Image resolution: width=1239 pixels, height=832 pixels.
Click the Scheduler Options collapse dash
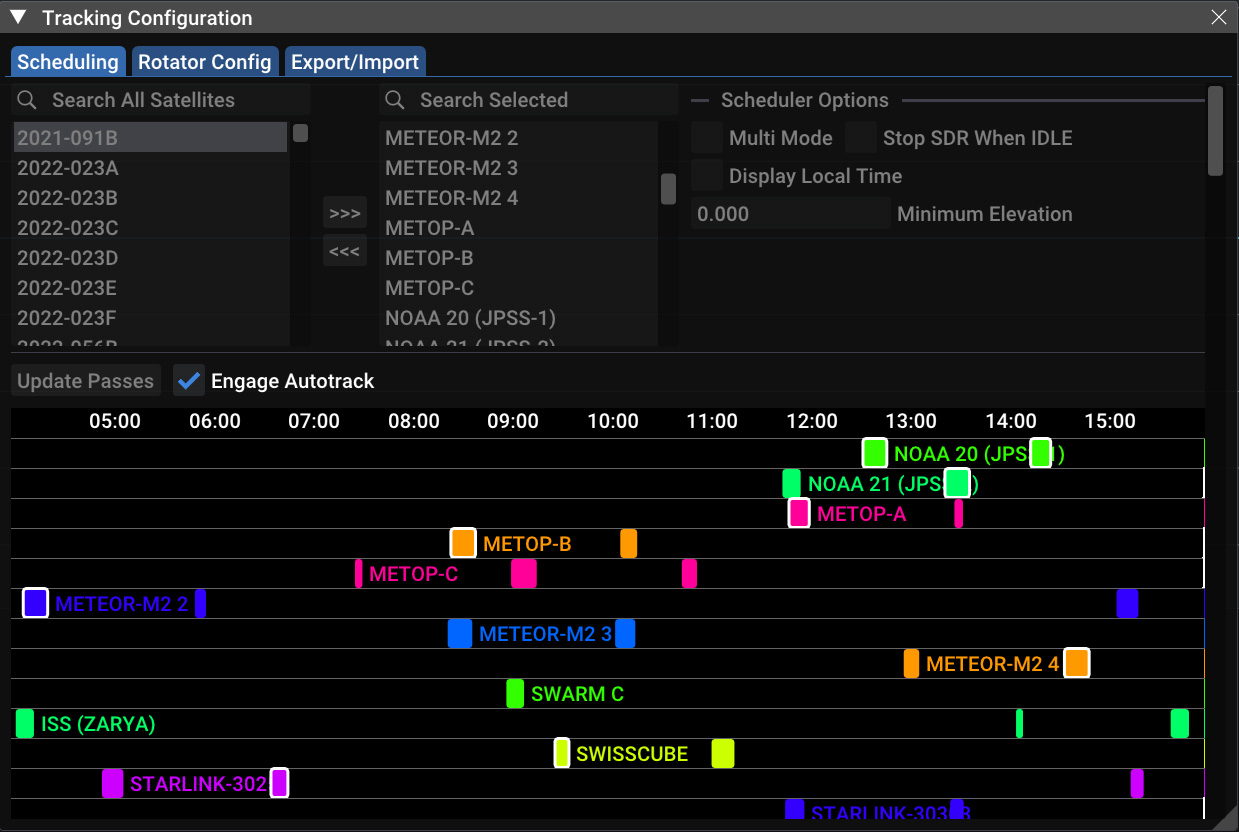tap(700, 100)
